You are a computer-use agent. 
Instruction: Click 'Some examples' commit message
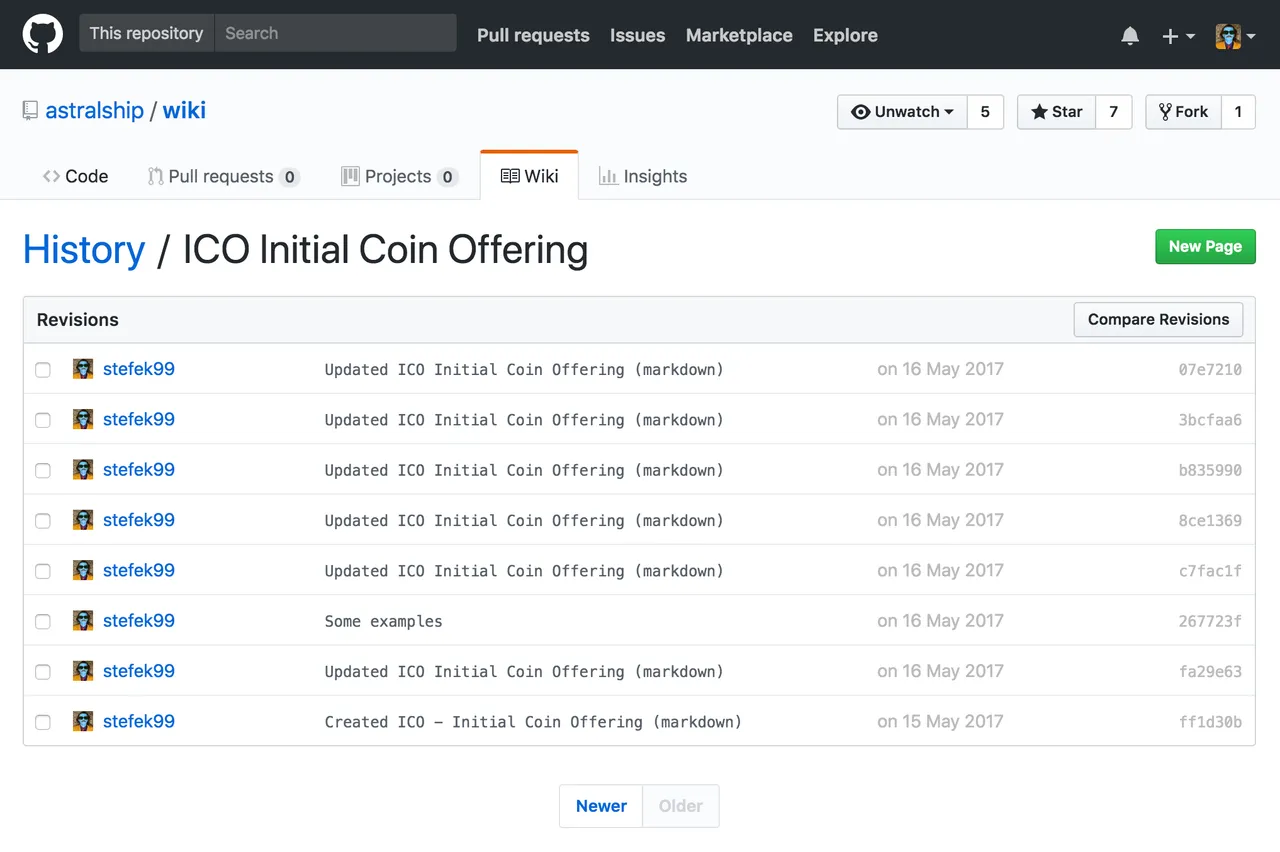click(383, 621)
